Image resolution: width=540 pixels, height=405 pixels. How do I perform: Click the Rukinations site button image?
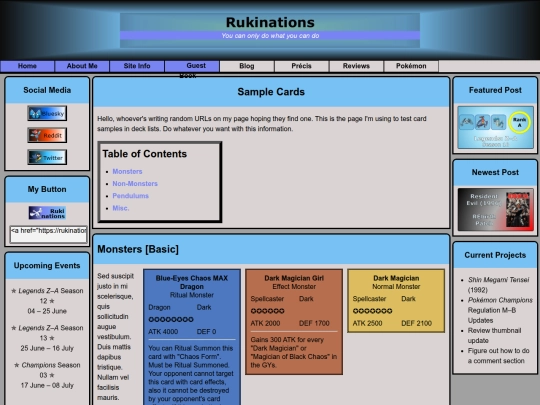[47, 213]
